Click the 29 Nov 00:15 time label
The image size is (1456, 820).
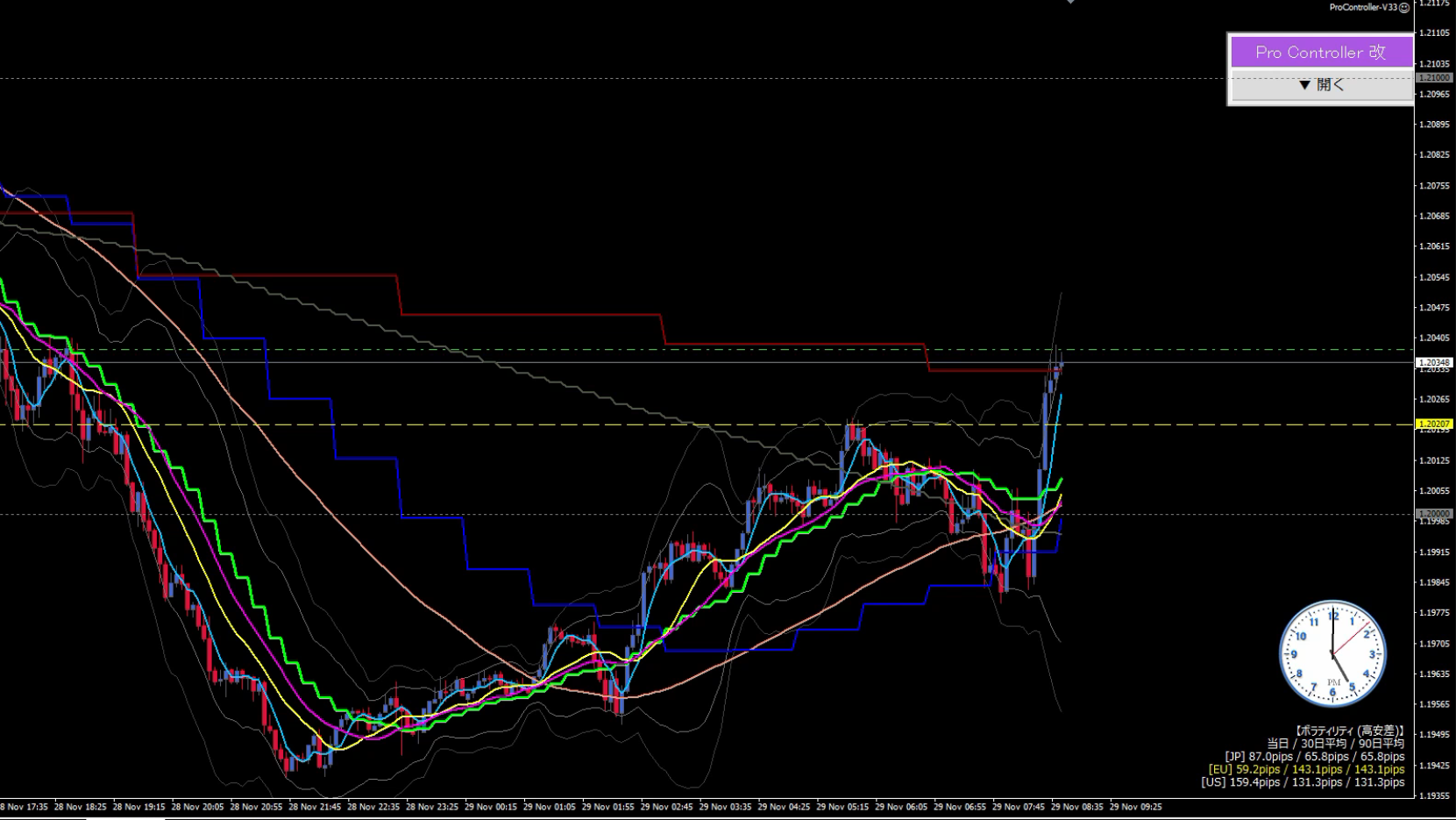pos(491,807)
